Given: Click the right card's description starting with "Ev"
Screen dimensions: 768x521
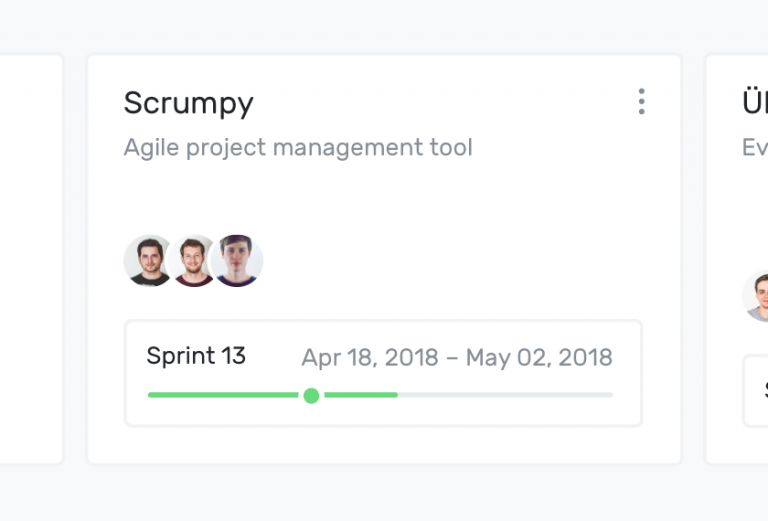Looking at the screenshot, I should point(755,147).
